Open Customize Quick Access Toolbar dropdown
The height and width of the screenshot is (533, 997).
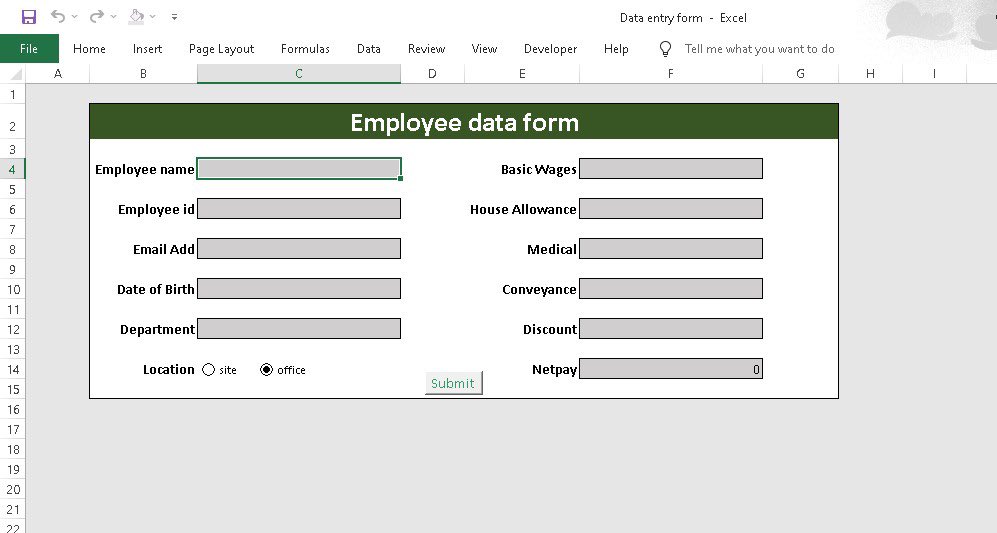click(x=174, y=17)
